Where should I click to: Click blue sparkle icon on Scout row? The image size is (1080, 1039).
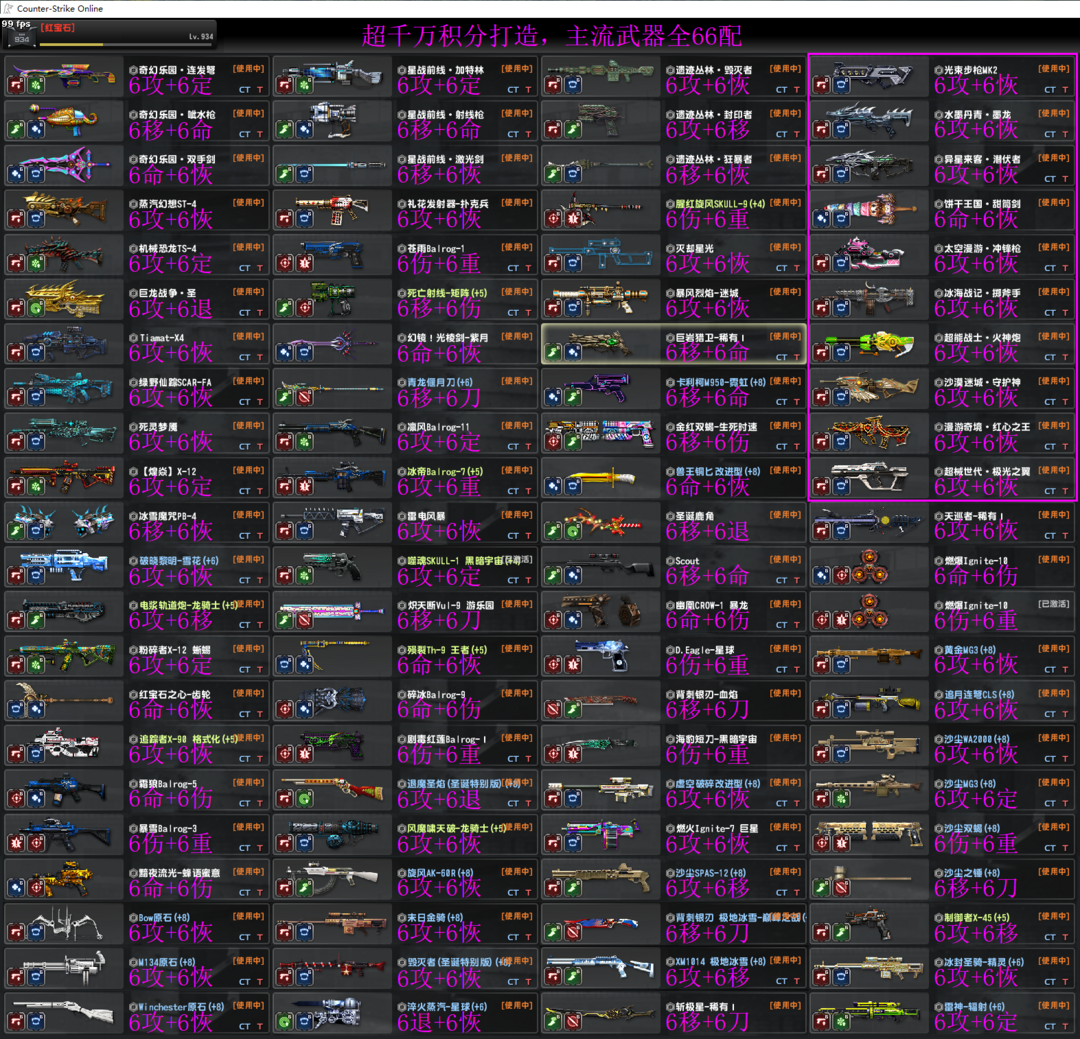(573, 575)
